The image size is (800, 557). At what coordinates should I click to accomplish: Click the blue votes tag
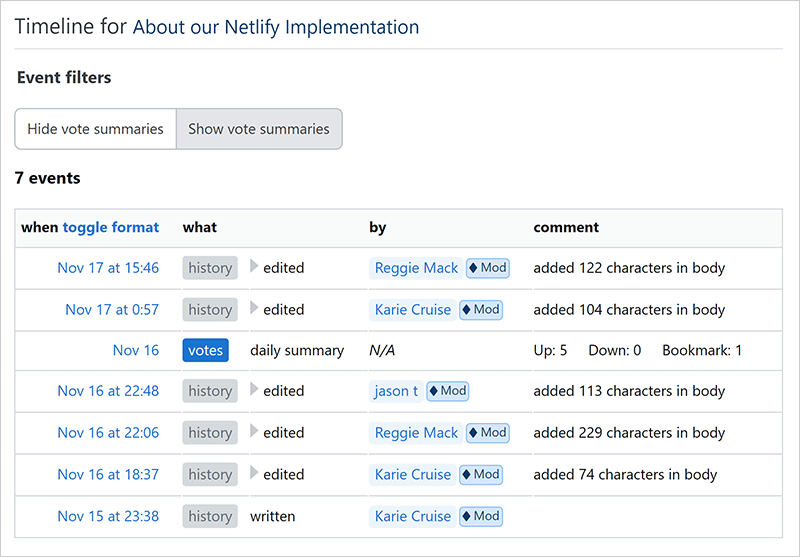pyautogui.click(x=206, y=350)
